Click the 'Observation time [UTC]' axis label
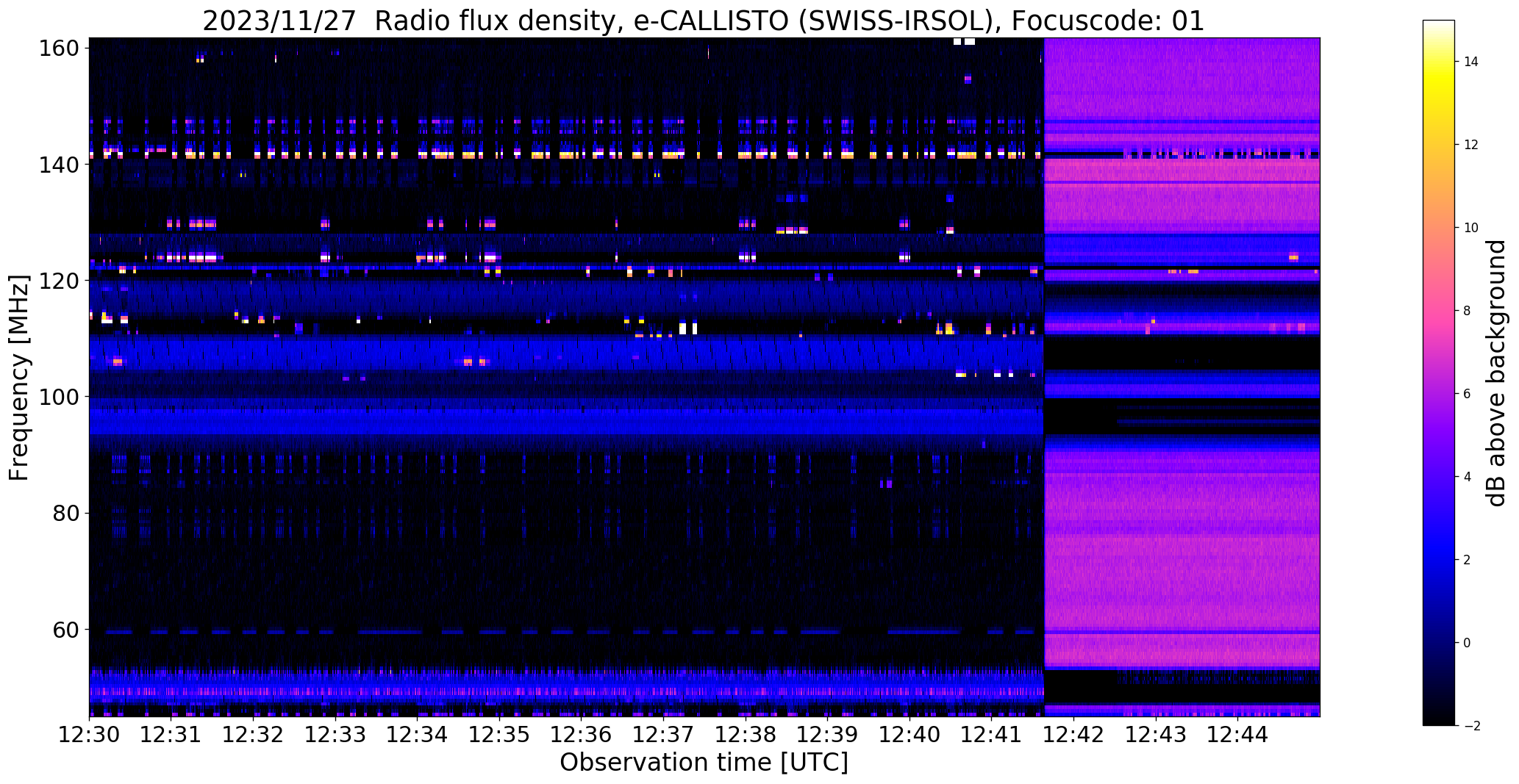The image size is (1519, 784). coord(704,763)
